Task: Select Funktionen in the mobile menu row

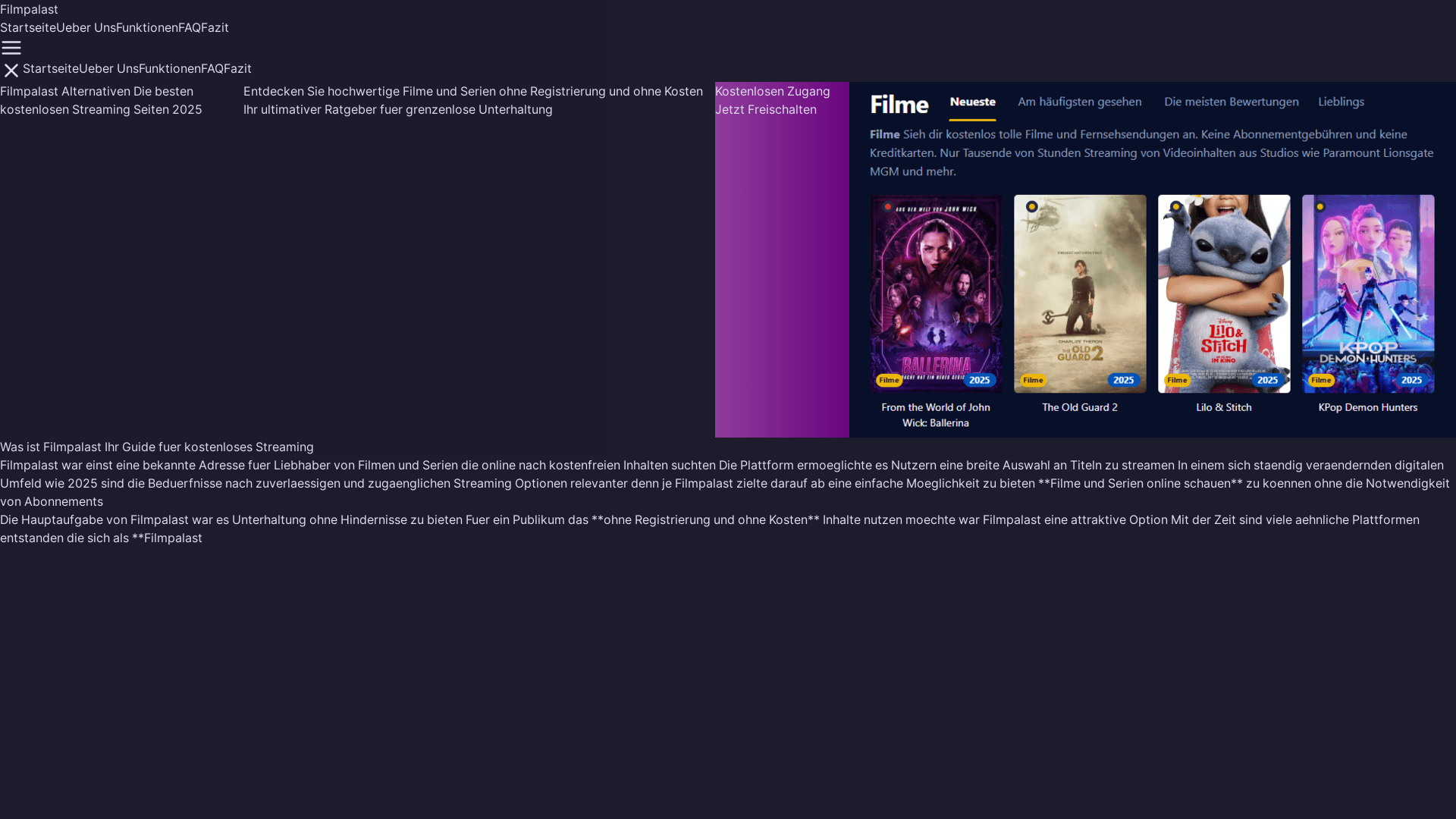Action: (170, 68)
